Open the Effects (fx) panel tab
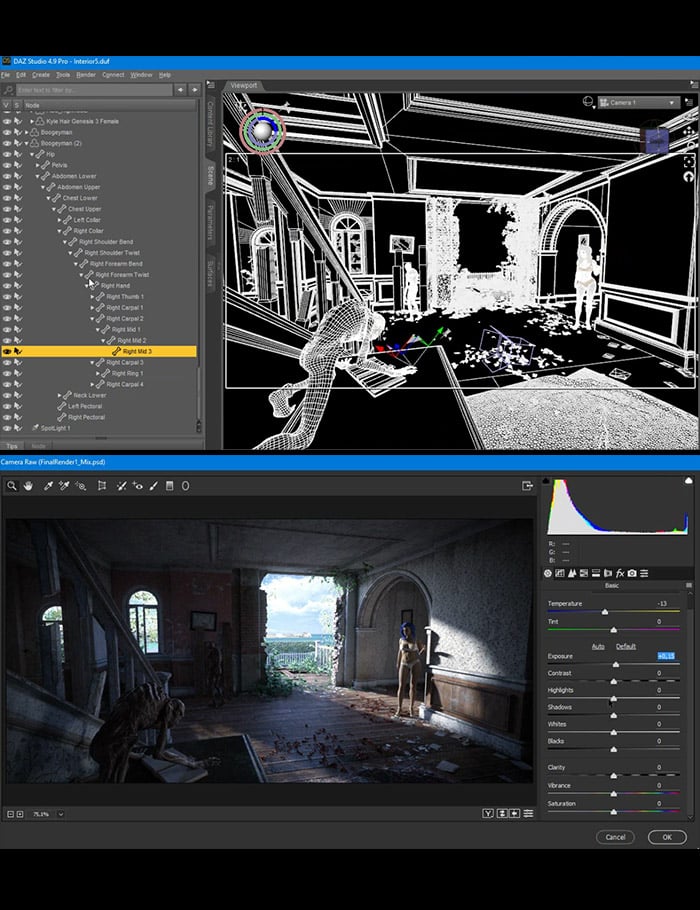This screenshot has width=700, height=910. pyautogui.click(x=619, y=573)
